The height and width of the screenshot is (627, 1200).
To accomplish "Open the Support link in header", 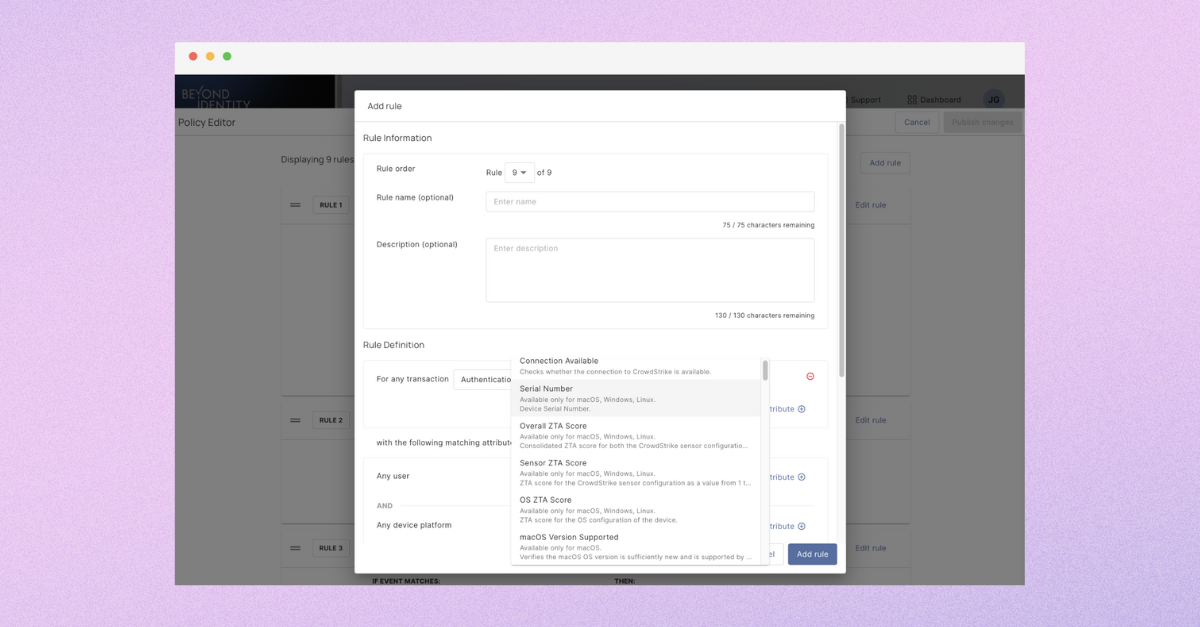I will click(866, 100).
